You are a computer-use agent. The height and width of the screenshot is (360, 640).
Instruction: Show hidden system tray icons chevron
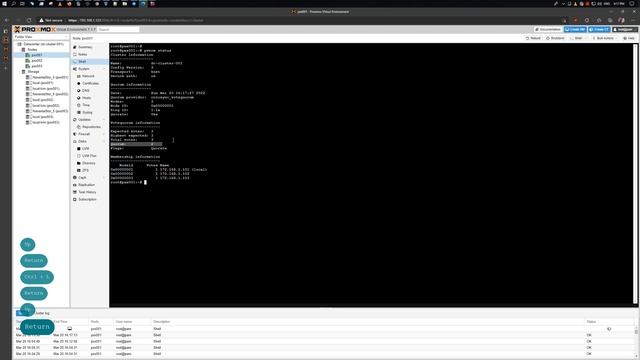click(x=563, y=4)
